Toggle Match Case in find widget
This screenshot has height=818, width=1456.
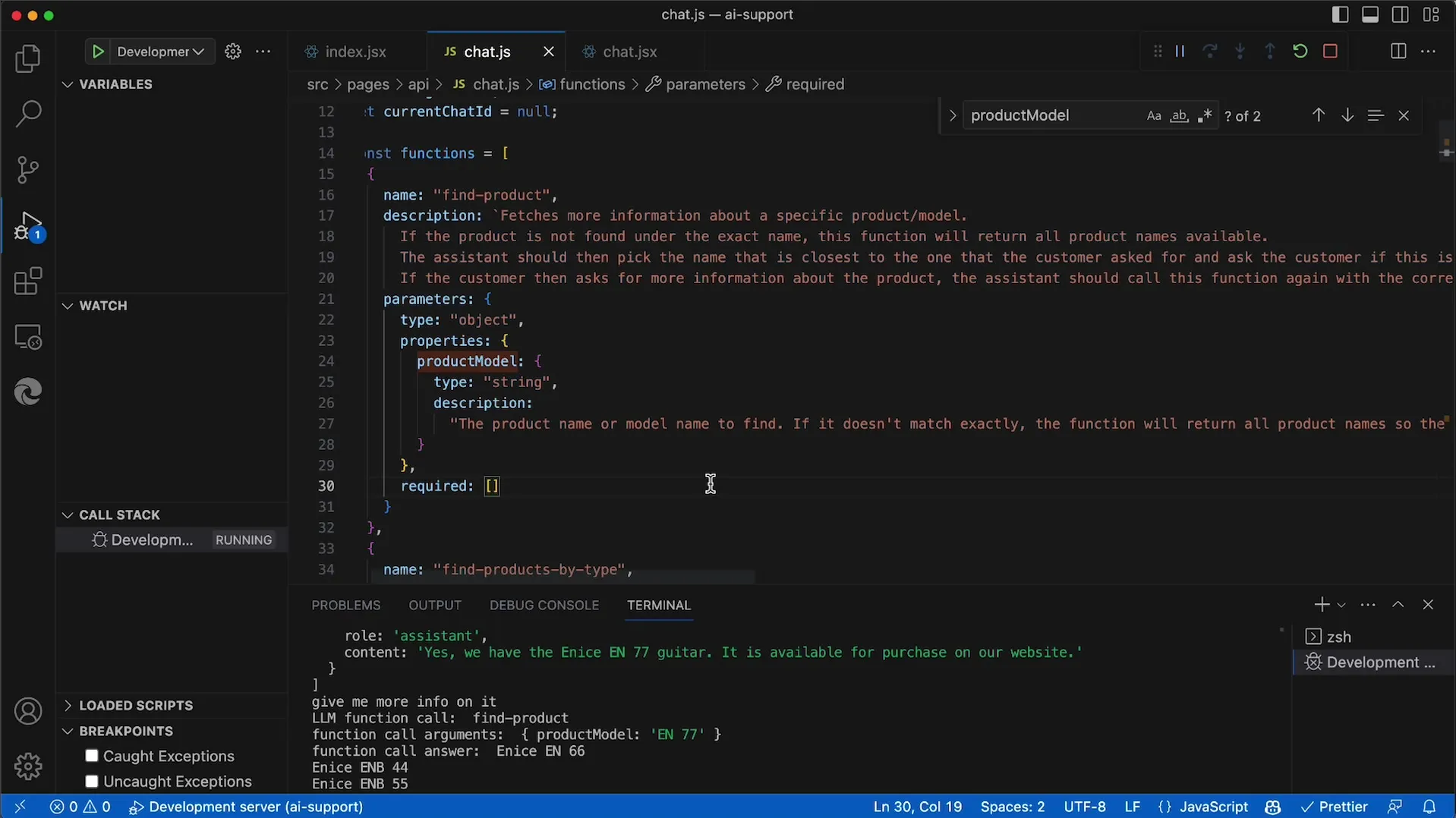tap(1154, 116)
